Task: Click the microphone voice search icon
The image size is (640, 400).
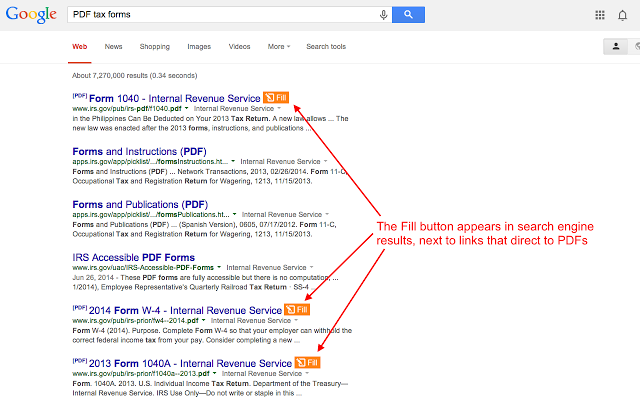Action: coord(383,15)
